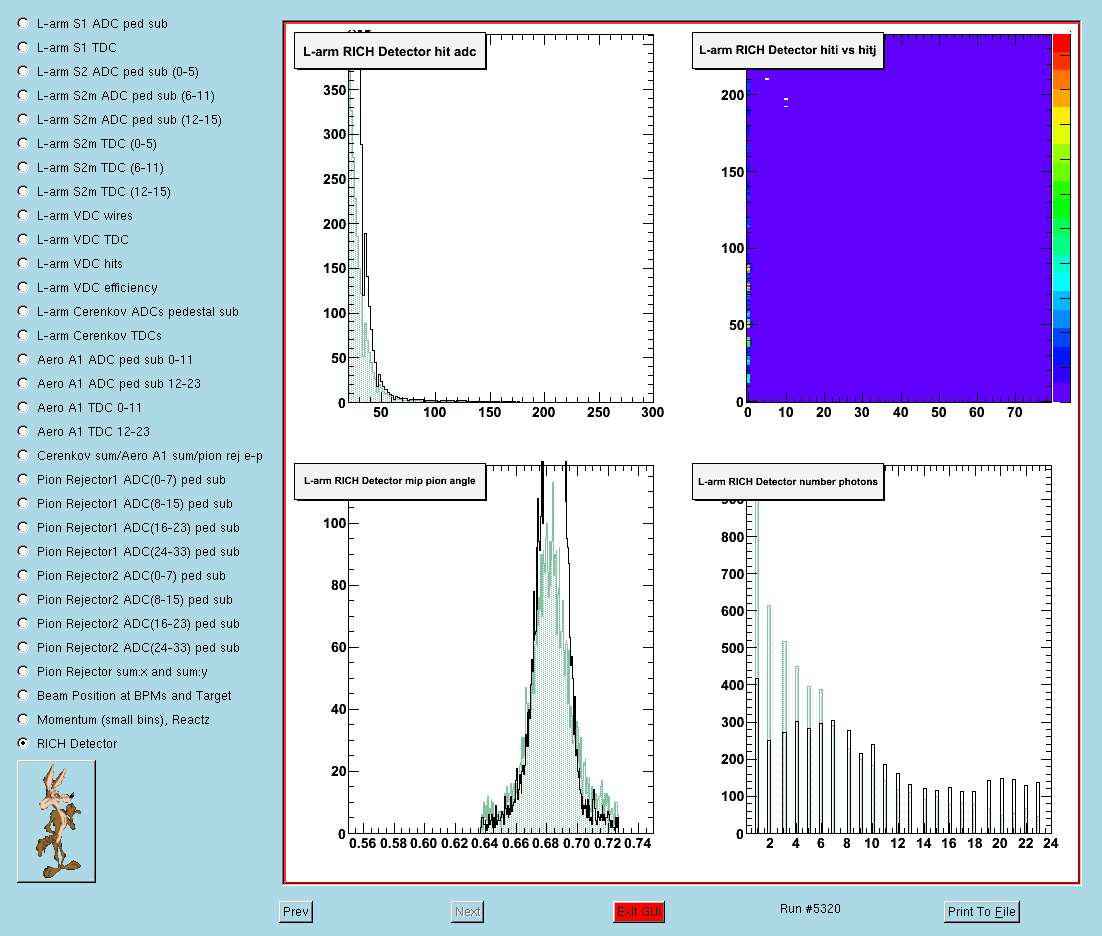The image size is (1102, 936).
Task: Select the L-arm S1 TDC radio option
Action: pos(23,47)
